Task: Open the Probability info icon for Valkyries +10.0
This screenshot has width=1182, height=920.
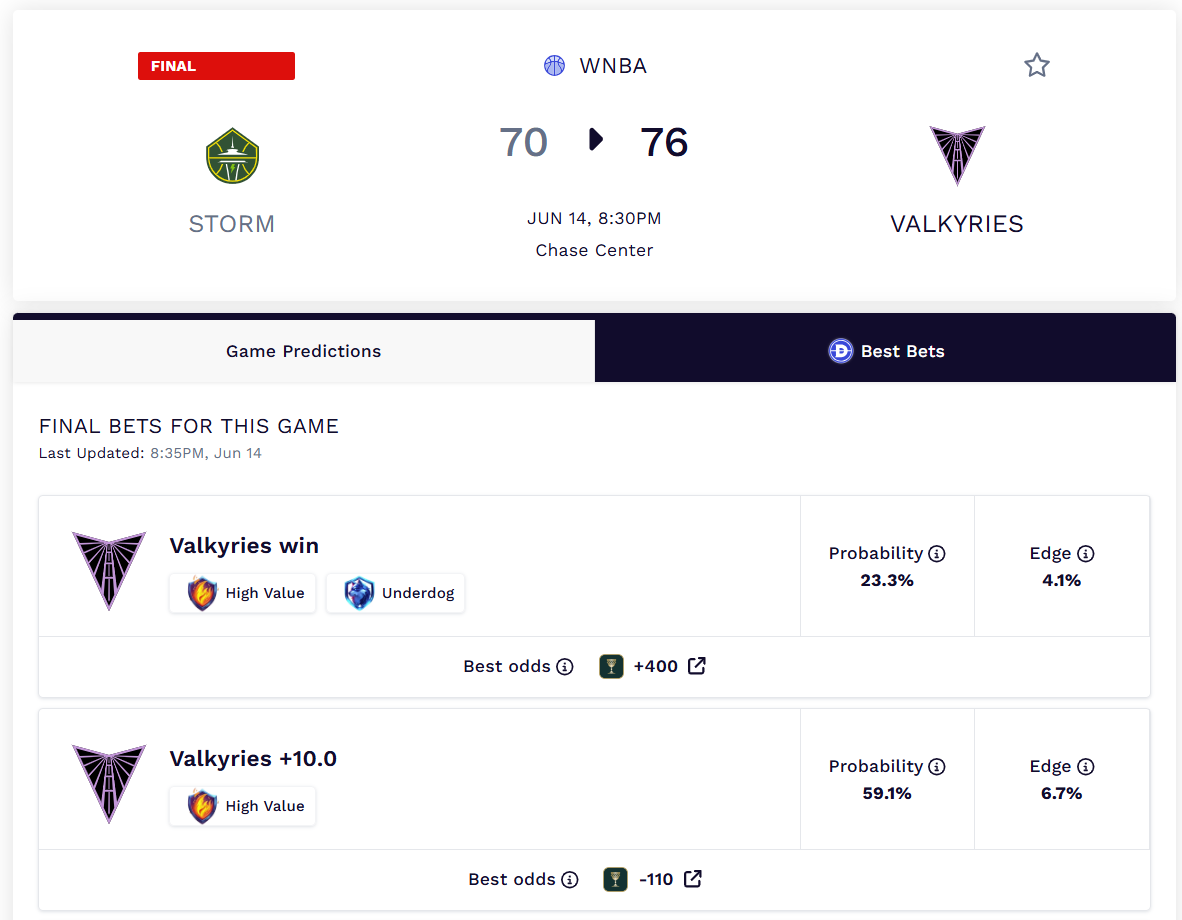Action: (x=937, y=767)
